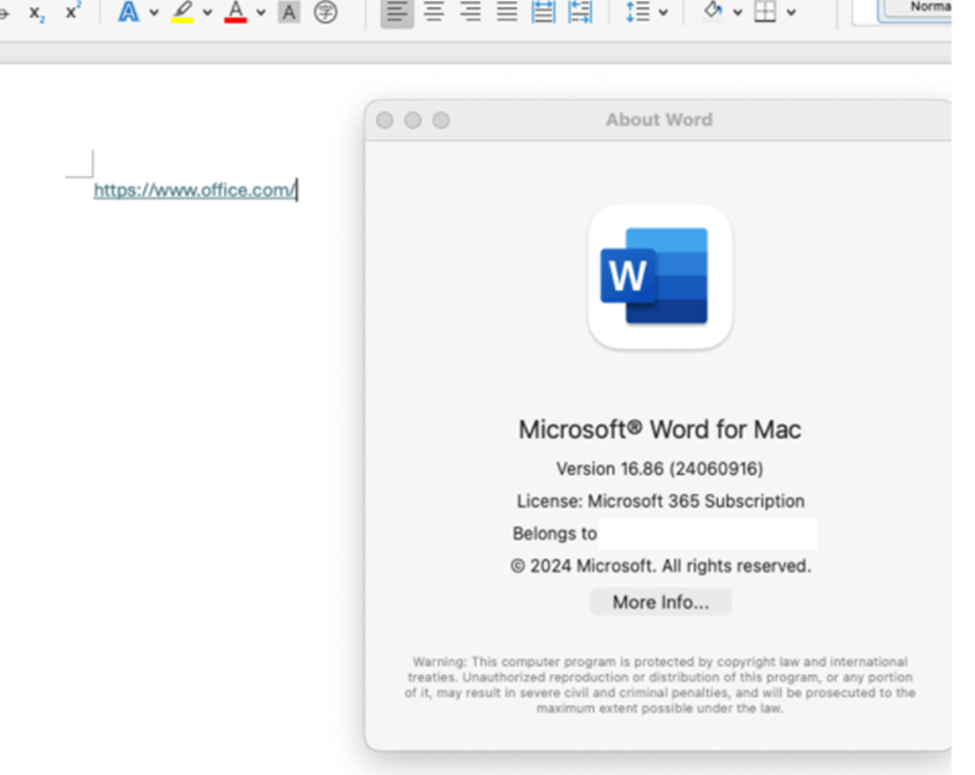Click License: Microsoft 365 Subscription text
This screenshot has width=975, height=775.
[660, 501]
